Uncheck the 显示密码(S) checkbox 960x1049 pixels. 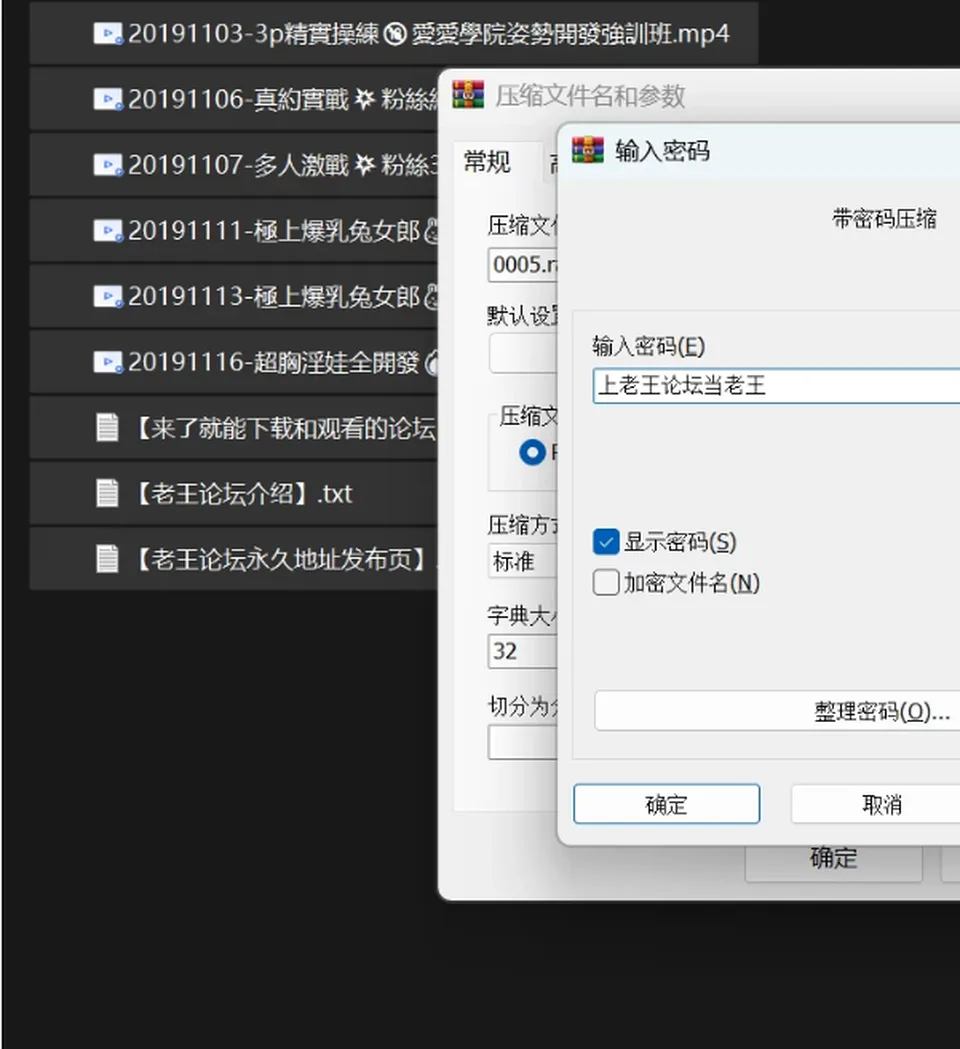606,542
